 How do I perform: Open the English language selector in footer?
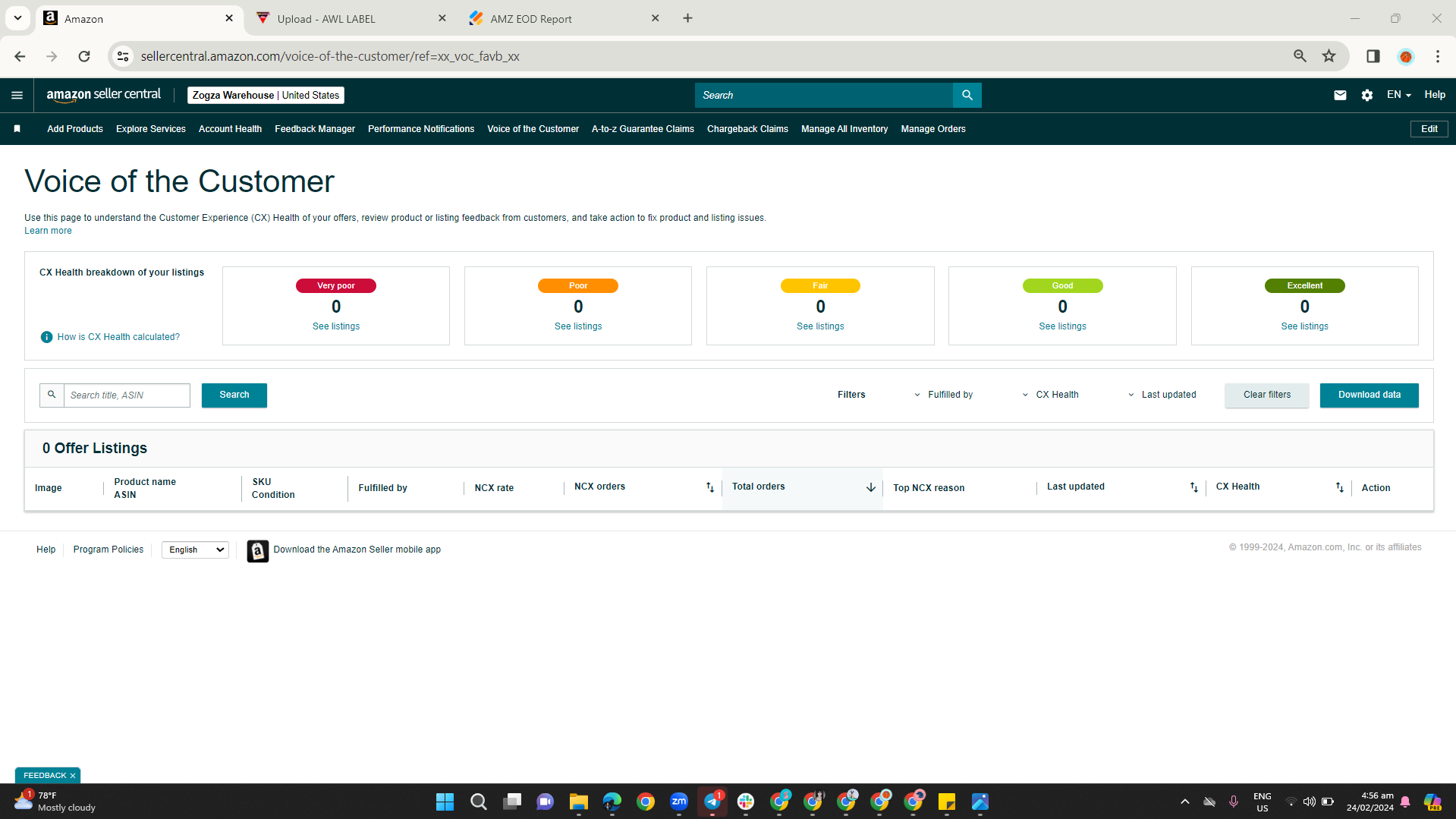click(195, 550)
